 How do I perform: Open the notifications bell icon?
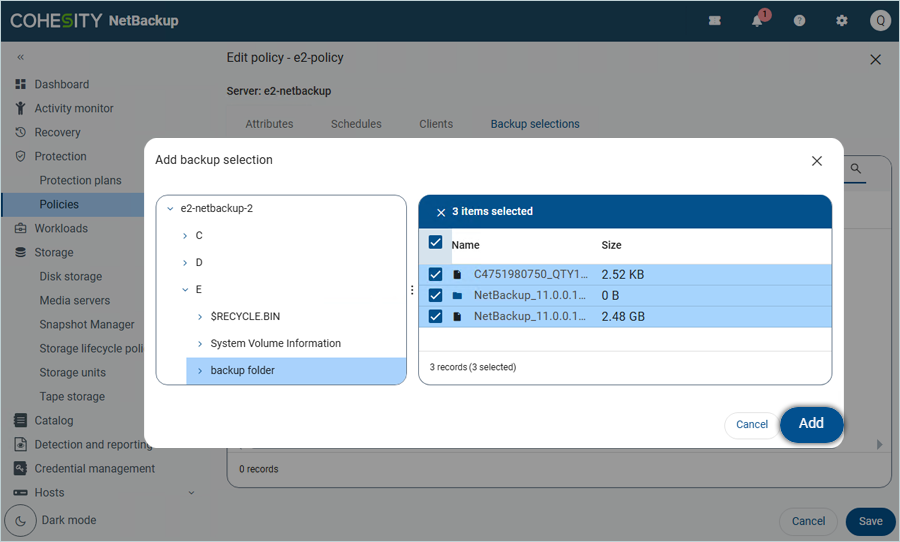pos(758,21)
